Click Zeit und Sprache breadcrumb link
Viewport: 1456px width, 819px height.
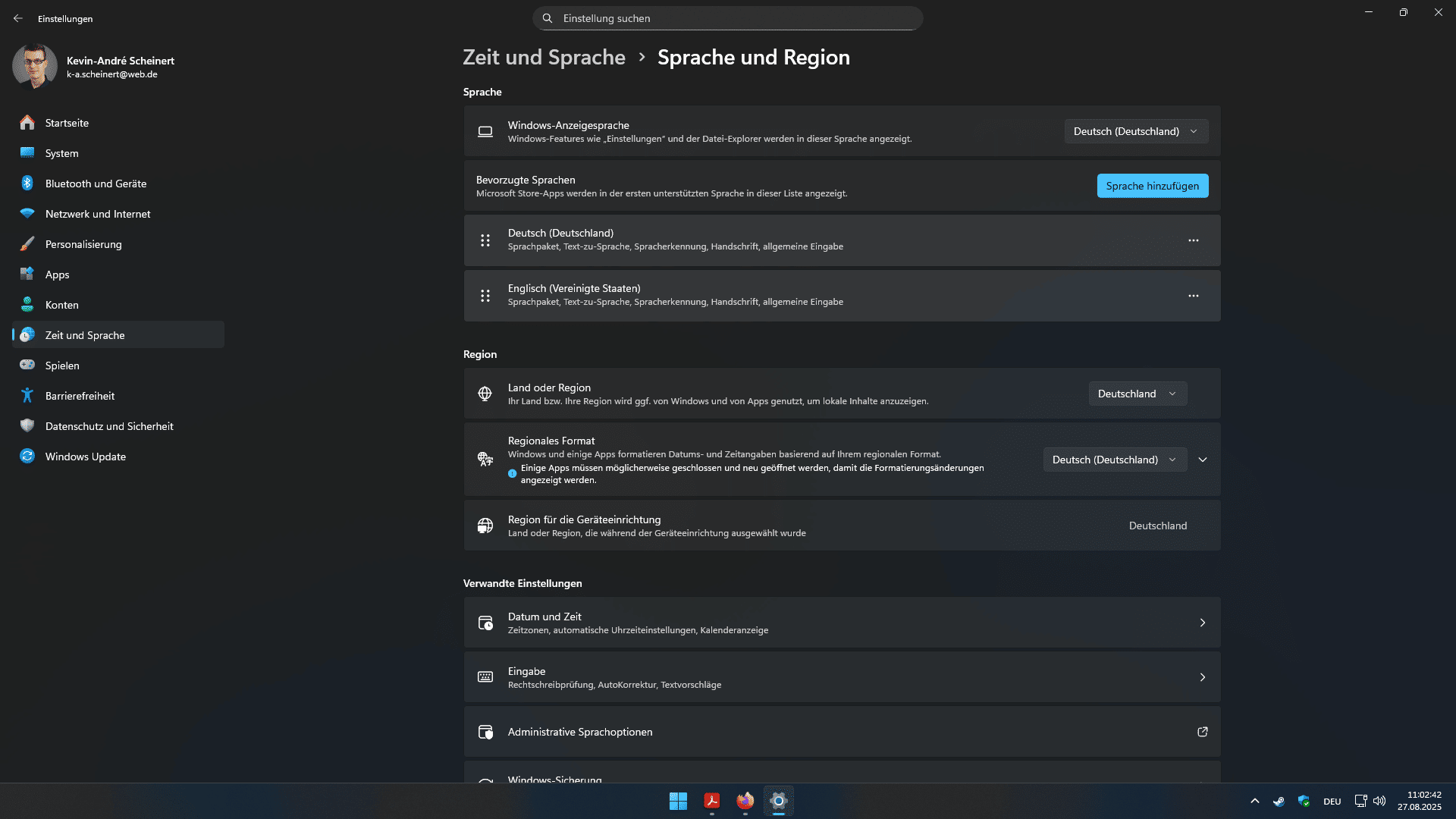(544, 58)
